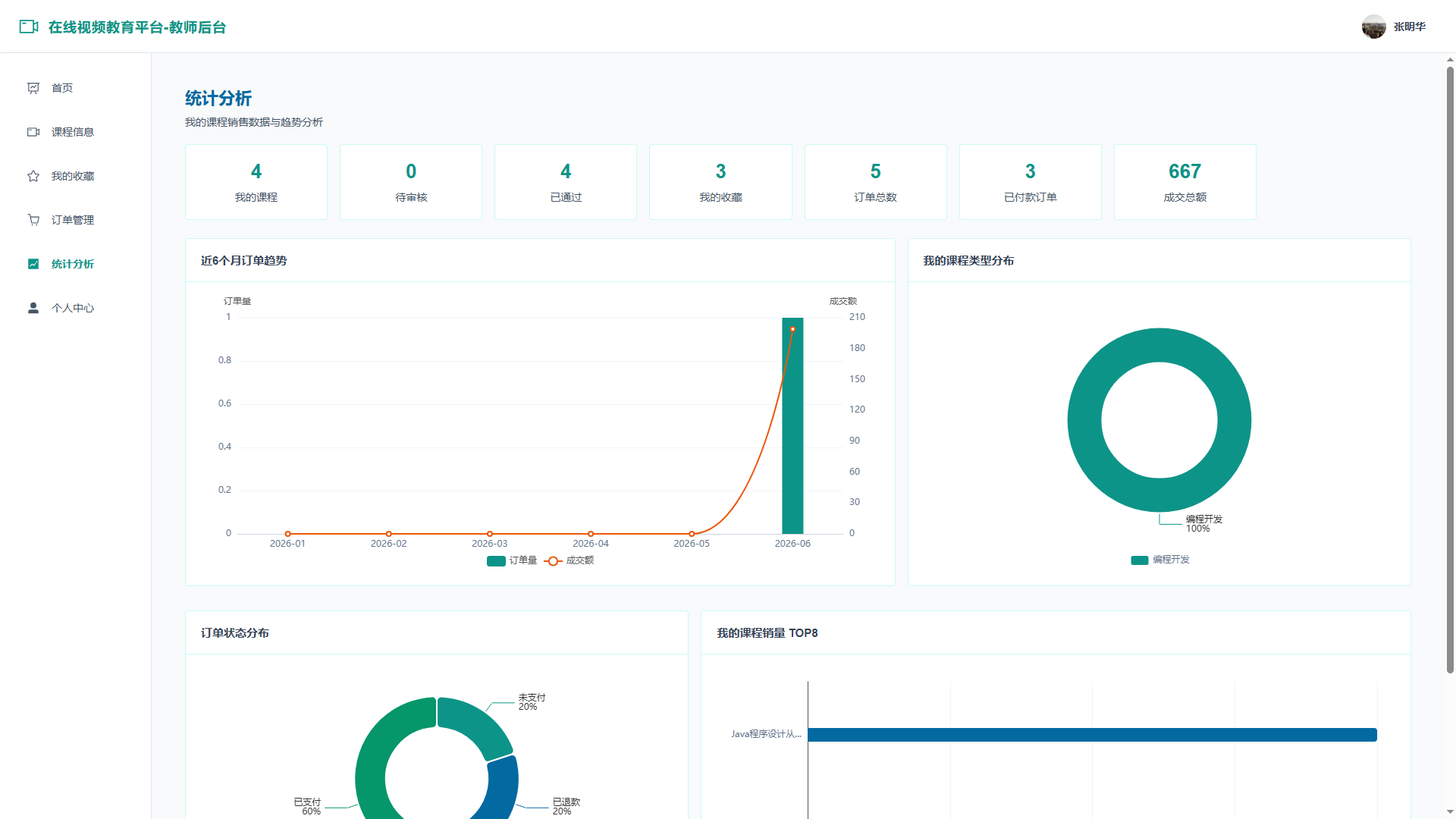Click the Java程序设计 sales bar
This screenshot has height=819, width=1456.
point(1092,735)
